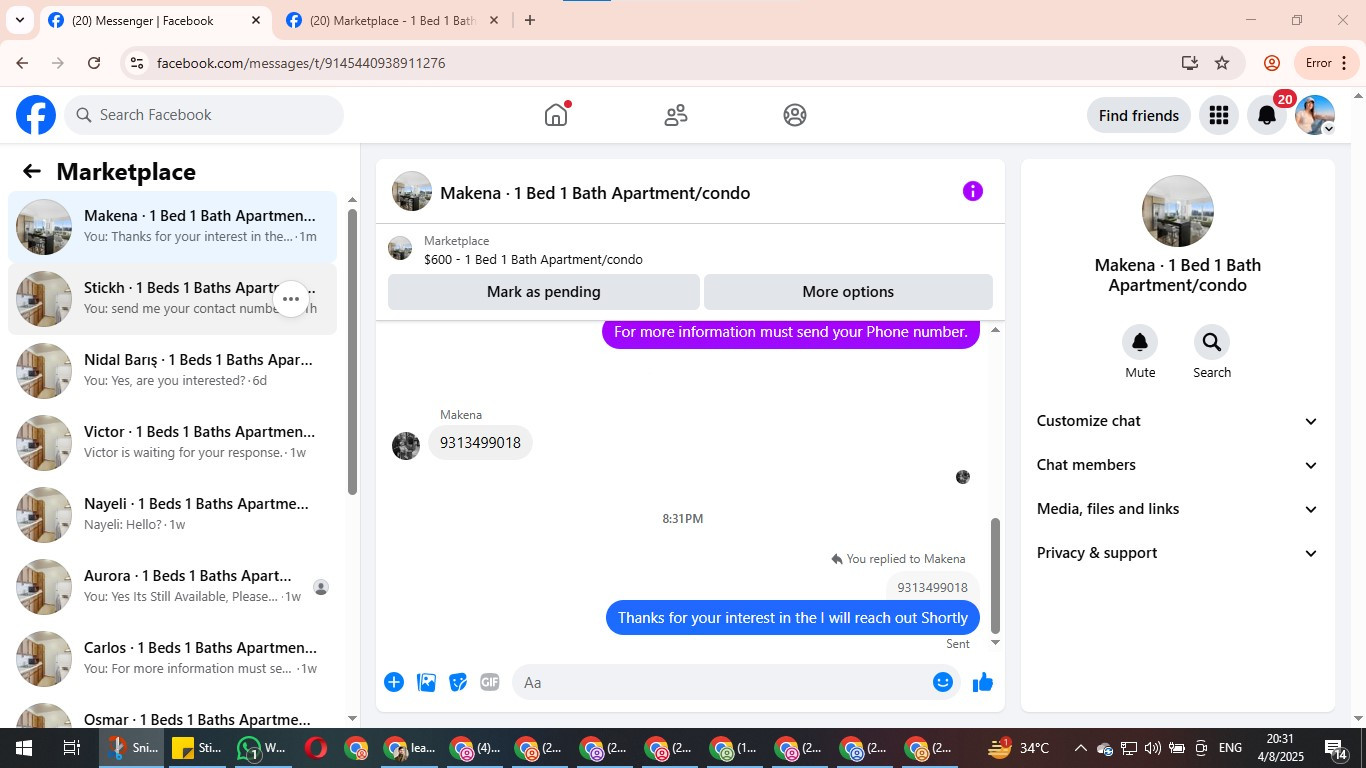
Task: Expand Chat members section
Action: click(1177, 465)
